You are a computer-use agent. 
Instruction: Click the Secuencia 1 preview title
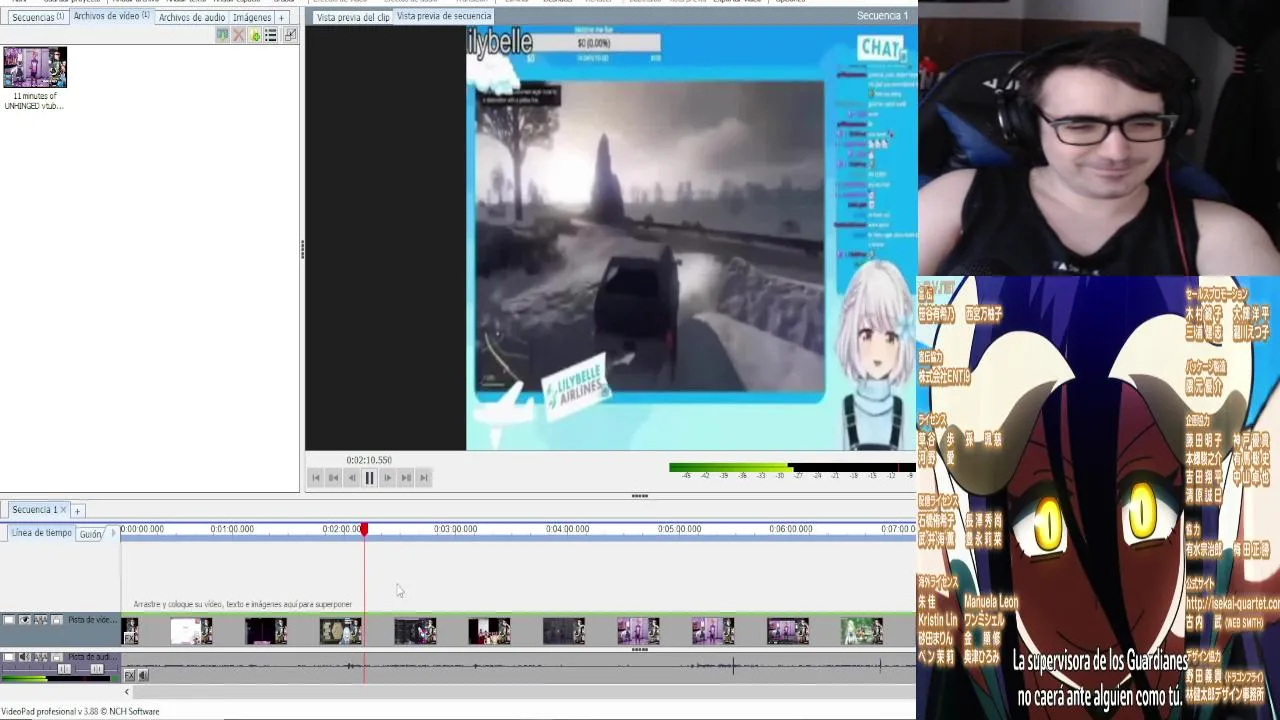click(x=882, y=16)
